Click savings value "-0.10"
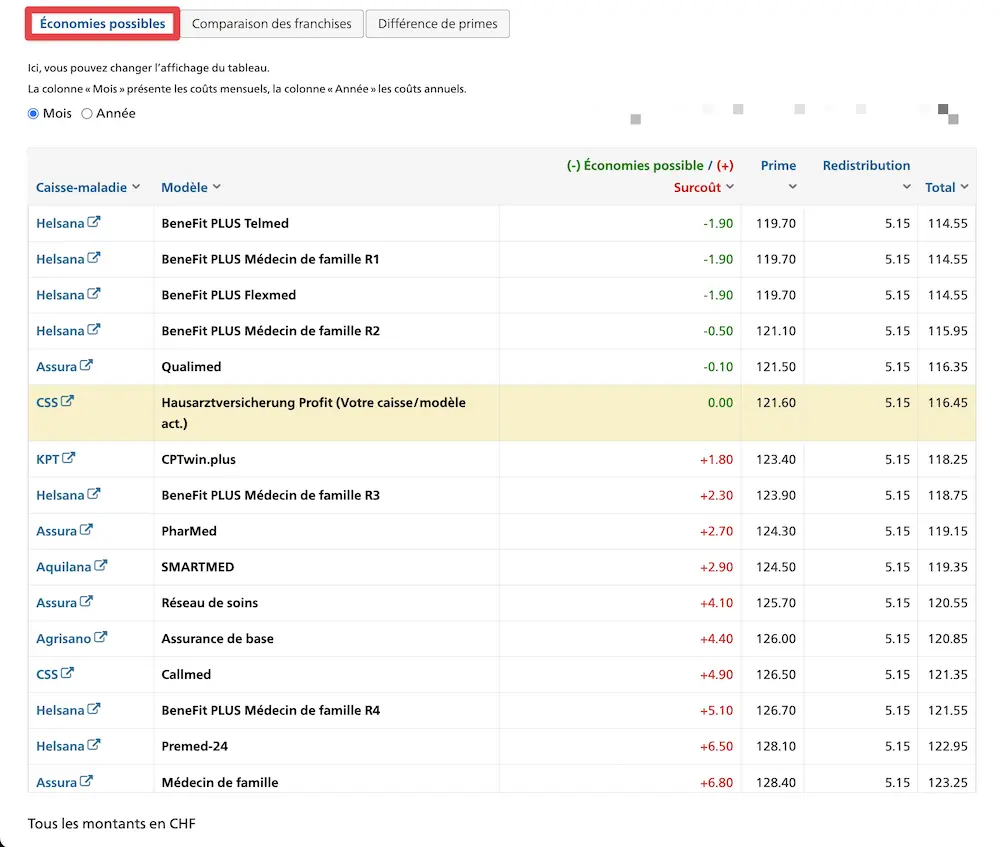1000x847 pixels. (x=718, y=367)
